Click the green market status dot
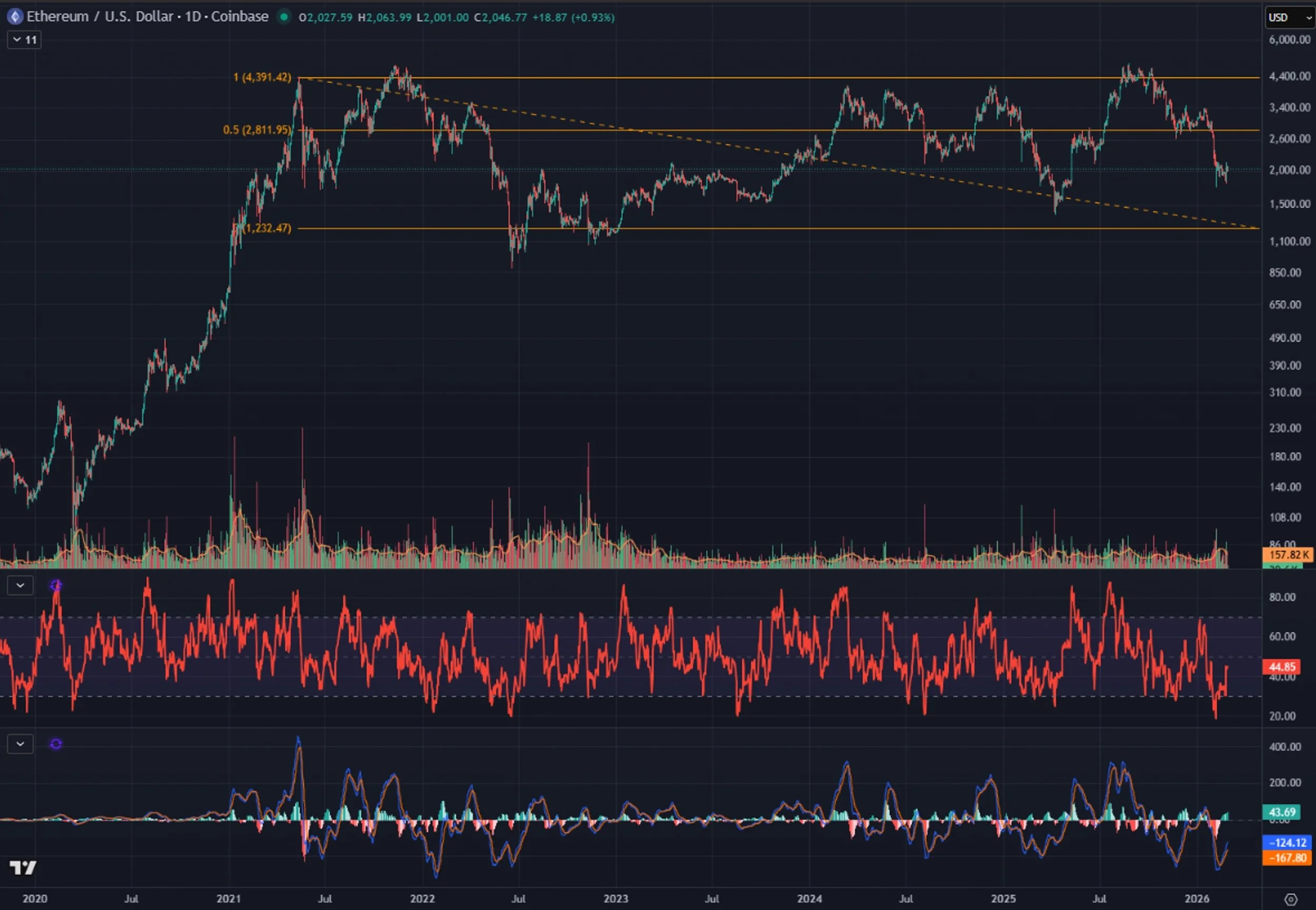This screenshot has width=1316, height=910. pyautogui.click(x=283, y=16)
